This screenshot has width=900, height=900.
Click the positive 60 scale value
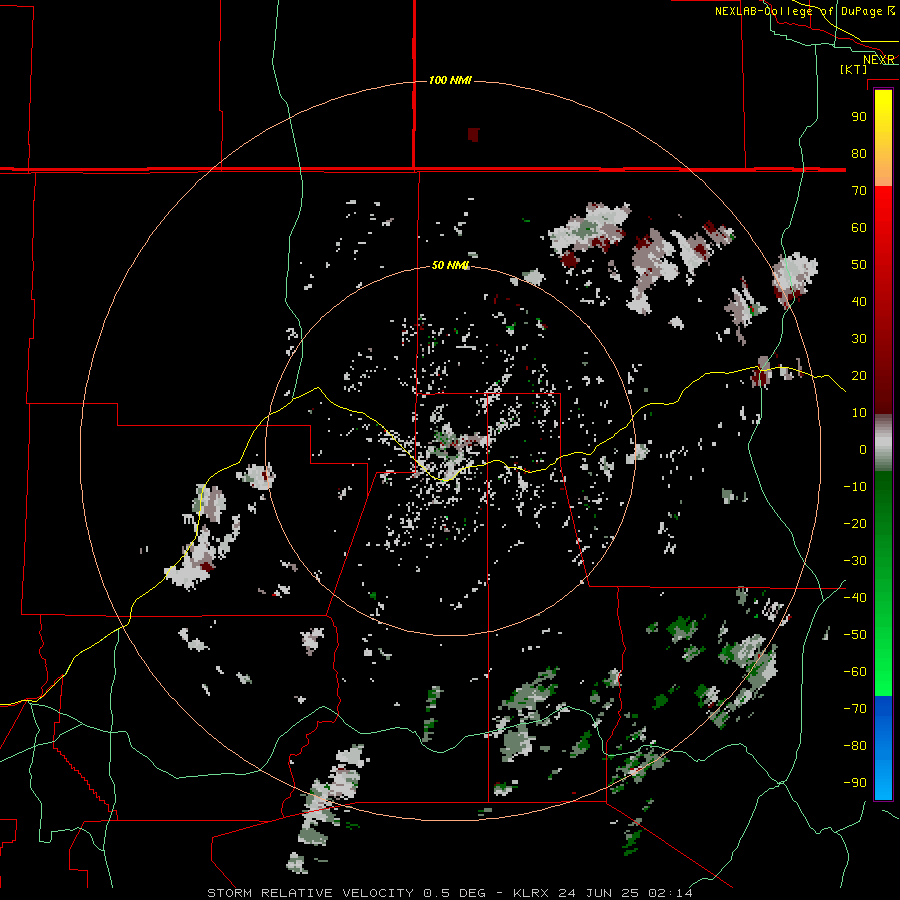[x=859, y=228]
